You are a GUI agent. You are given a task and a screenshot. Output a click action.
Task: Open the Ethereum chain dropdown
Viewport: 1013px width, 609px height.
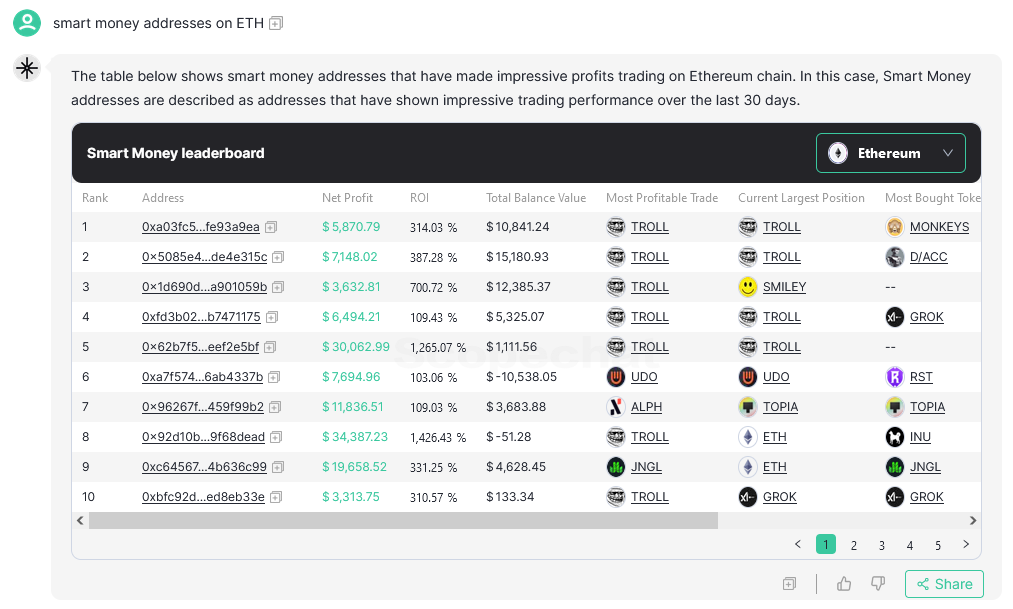pyautogui.click(x=890, y=153)
